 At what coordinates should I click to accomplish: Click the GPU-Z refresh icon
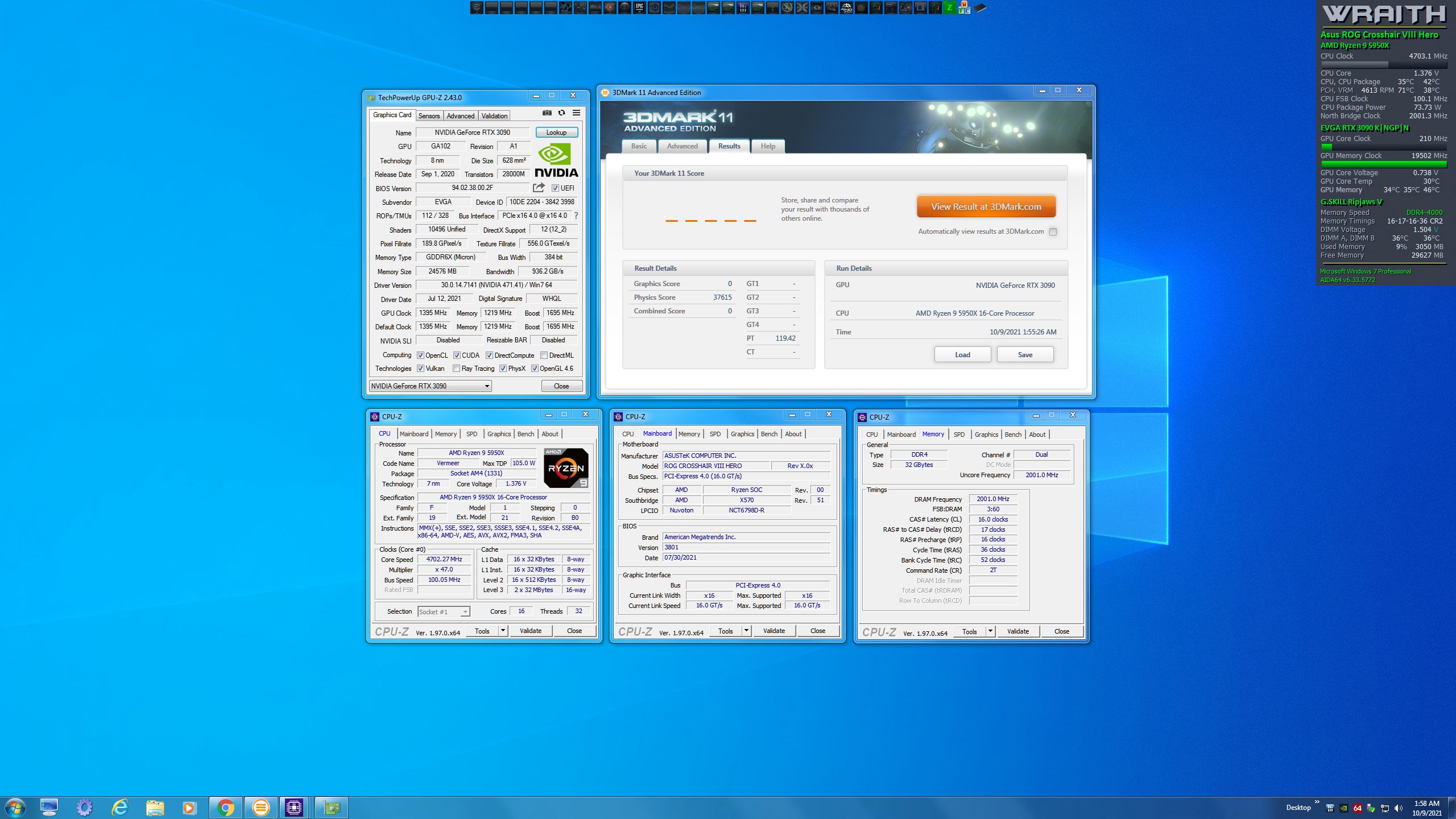pos(561,113)
